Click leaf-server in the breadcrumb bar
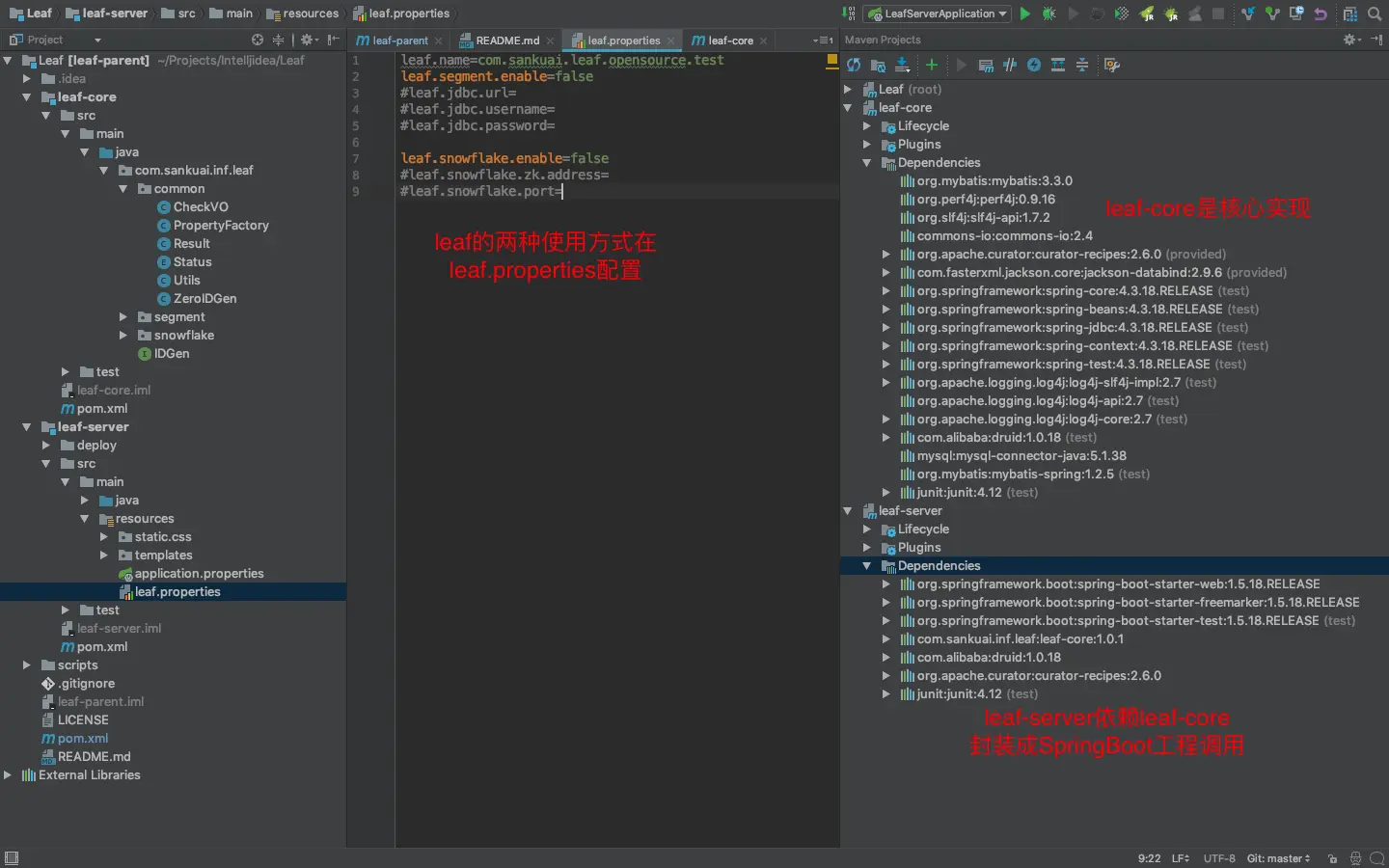The width and height of the screenshot is (1389, 868). [107, 14]
